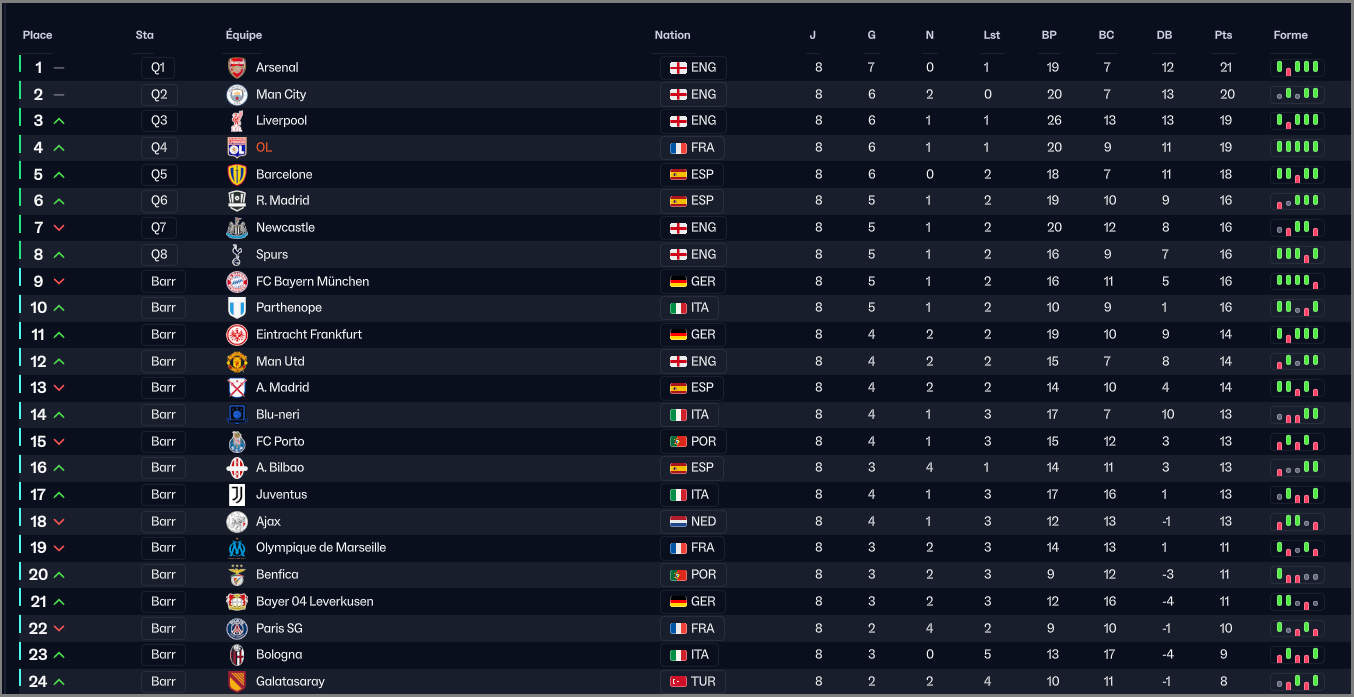1354x697 pixels.
Task: Open the Barcelone team name link
Action: pos(284,175)
